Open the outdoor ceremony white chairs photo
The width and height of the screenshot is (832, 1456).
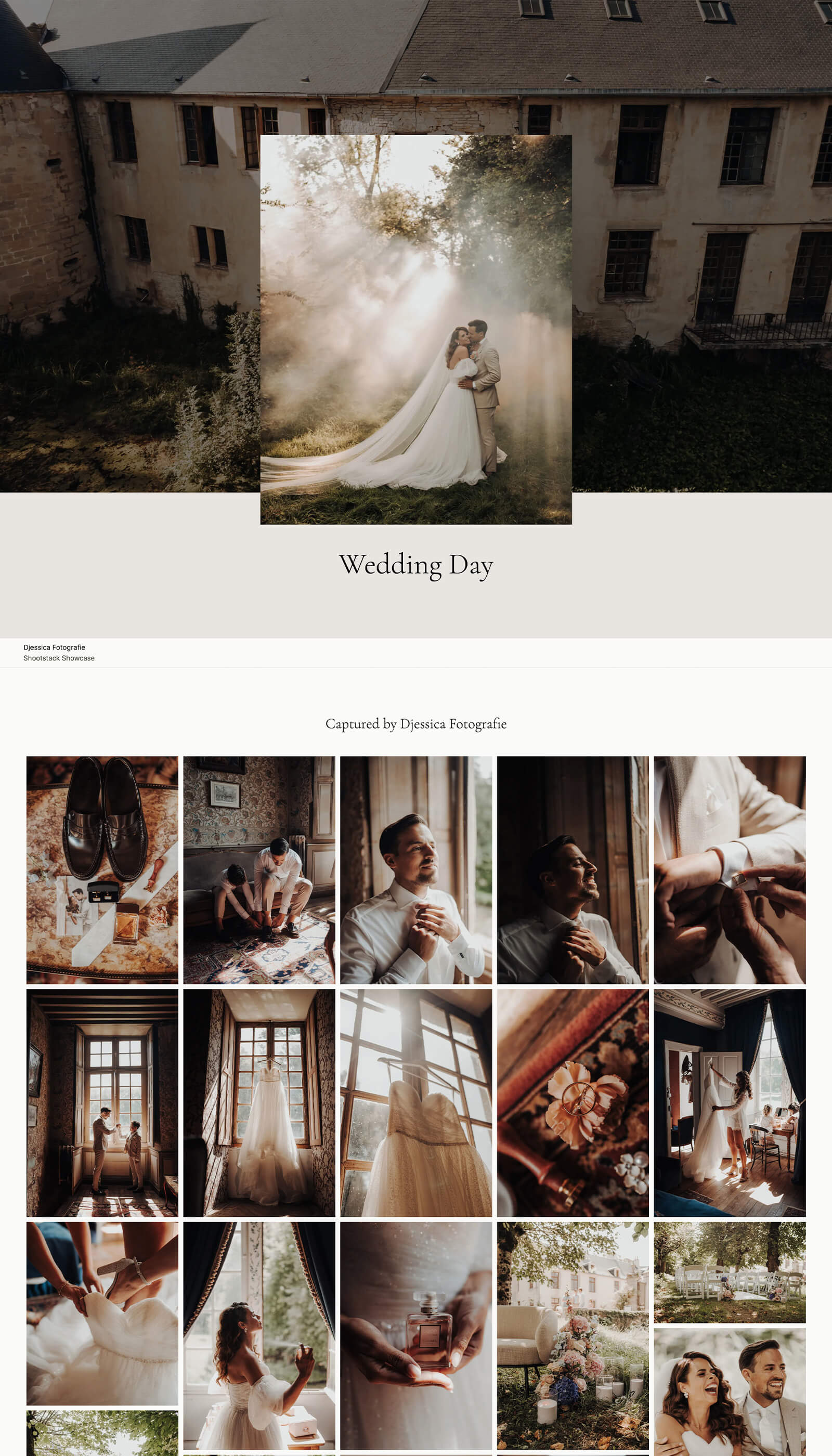coord(730,1272)
